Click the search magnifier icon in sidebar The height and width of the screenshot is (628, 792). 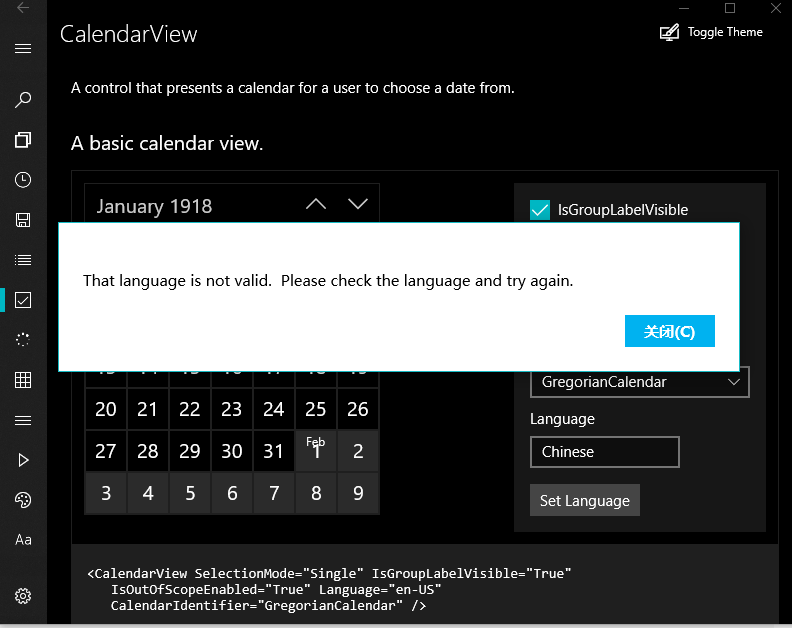[x=23, y=100]
